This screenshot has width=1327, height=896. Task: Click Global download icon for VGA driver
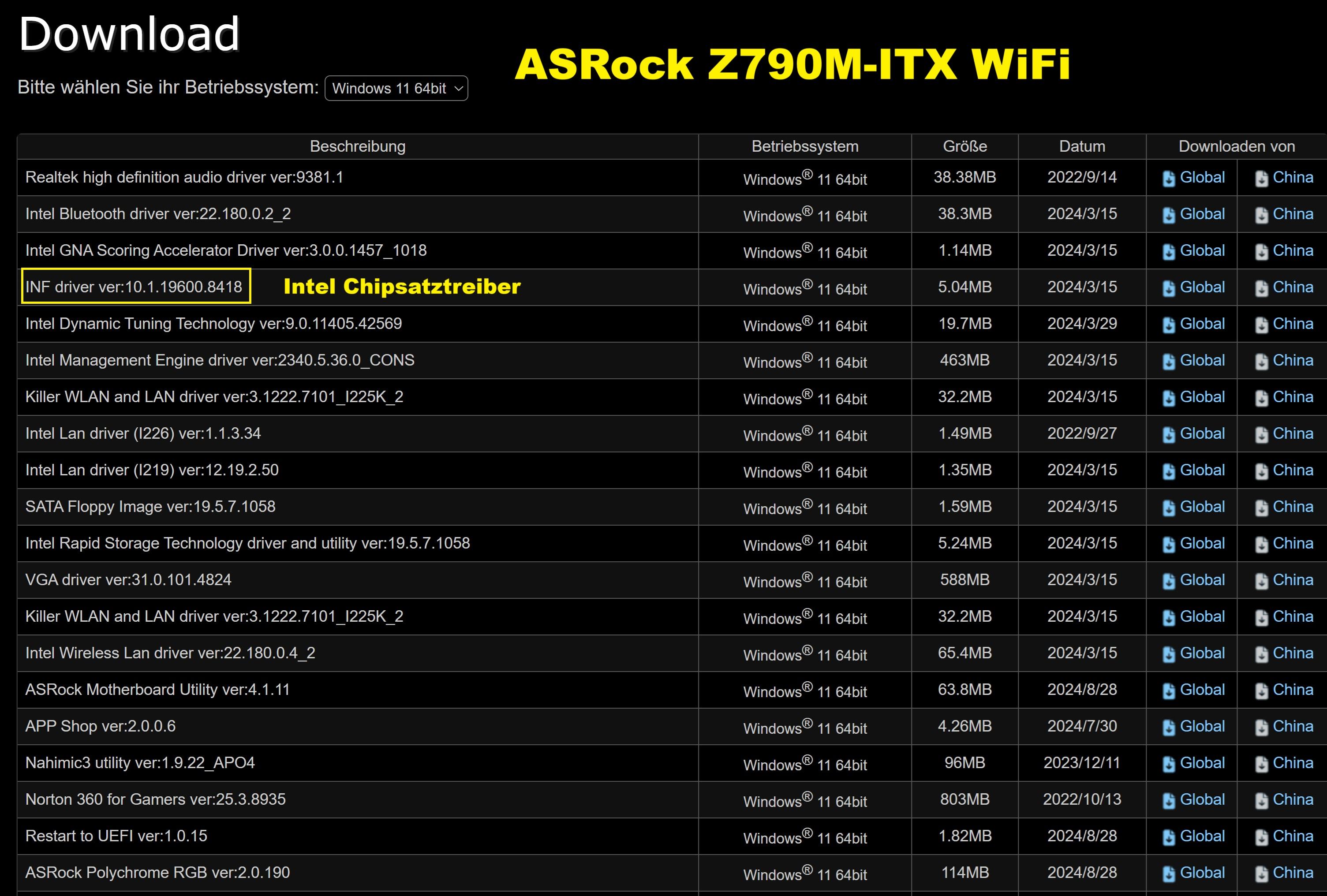pos(1169,581)
